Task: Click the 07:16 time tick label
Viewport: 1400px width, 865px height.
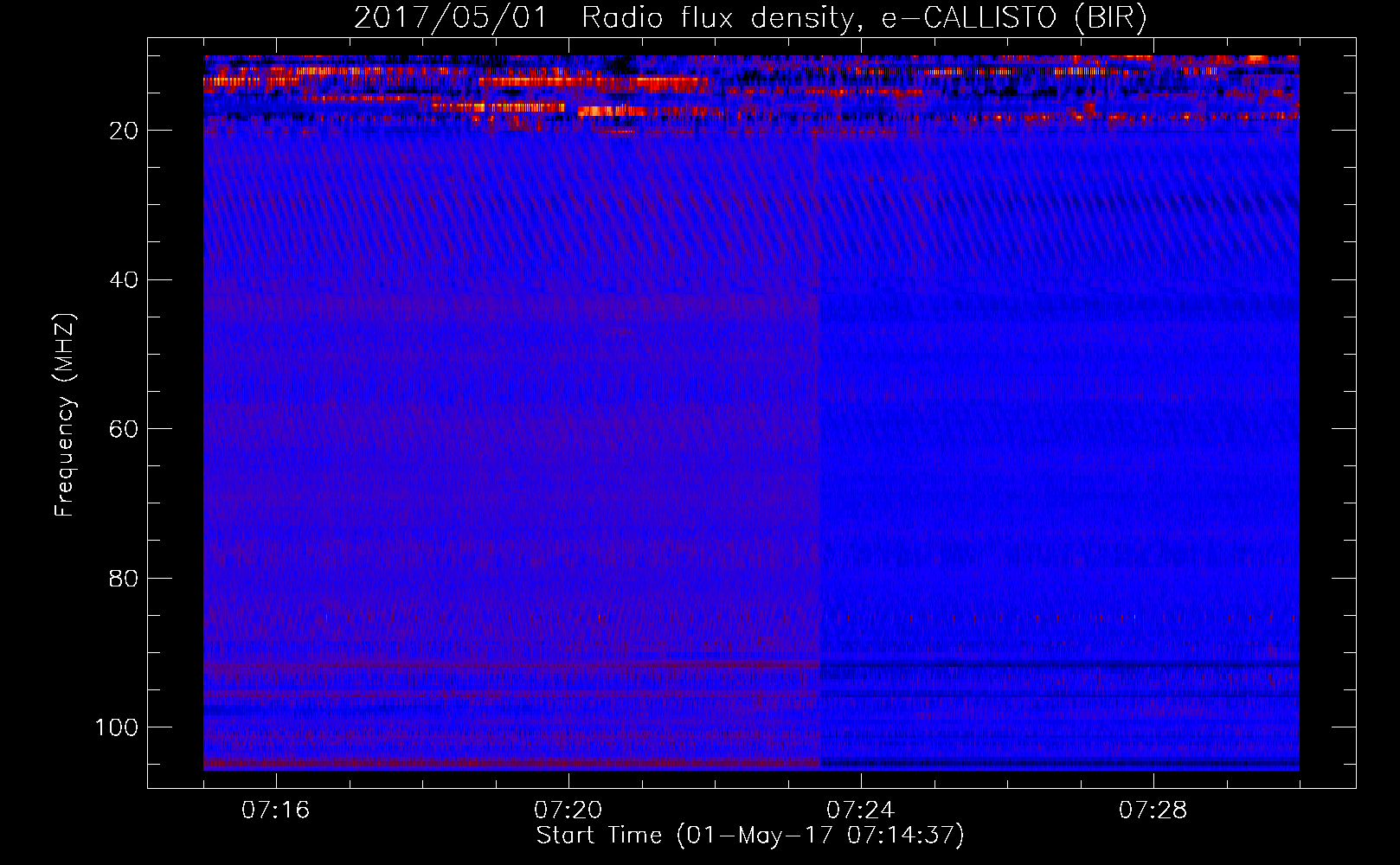Action: tap(275, 811)
